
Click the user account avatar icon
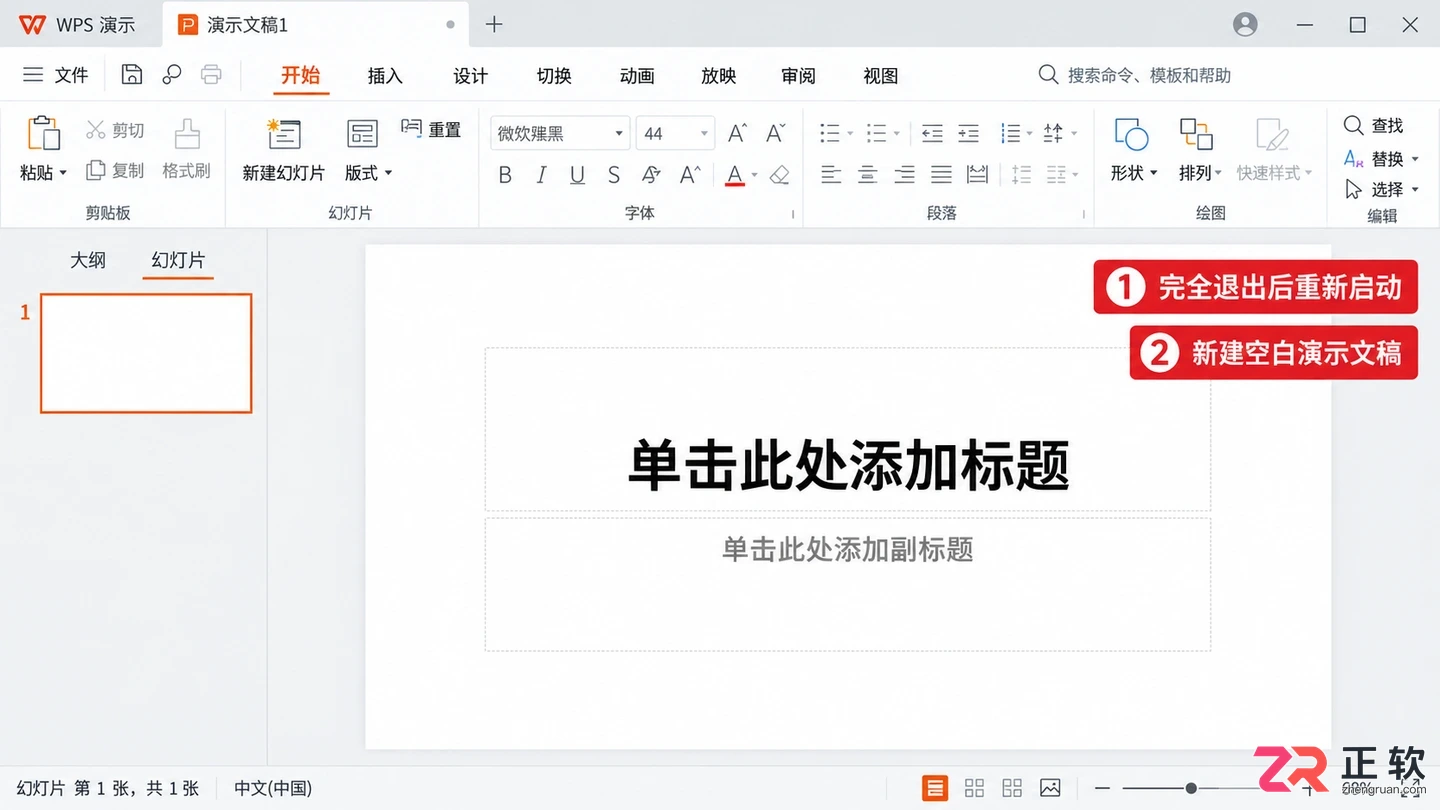point(1245,25)
